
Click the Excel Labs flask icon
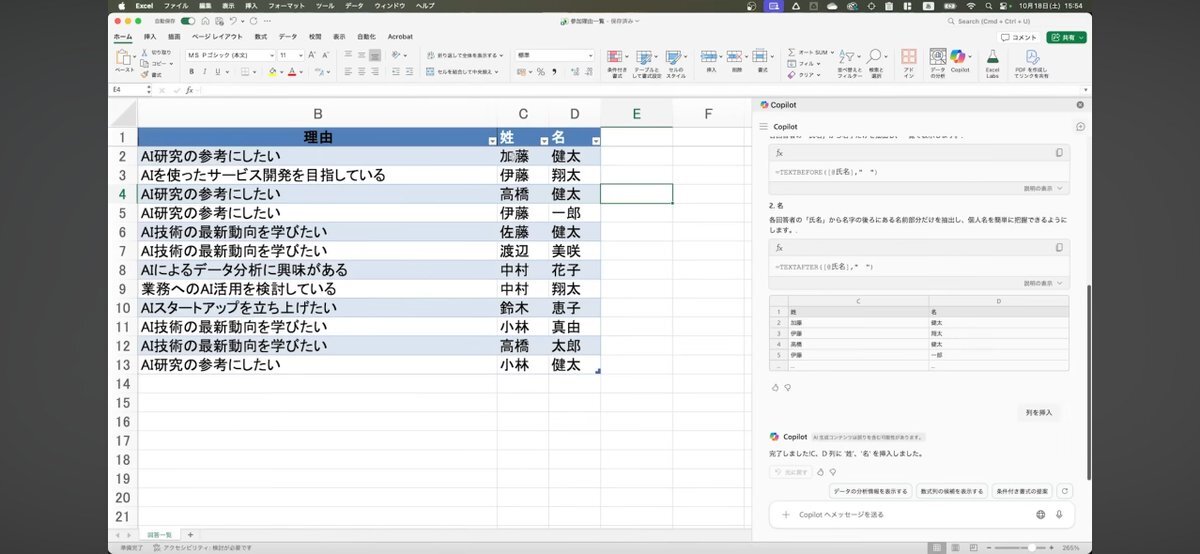(992, 60)
